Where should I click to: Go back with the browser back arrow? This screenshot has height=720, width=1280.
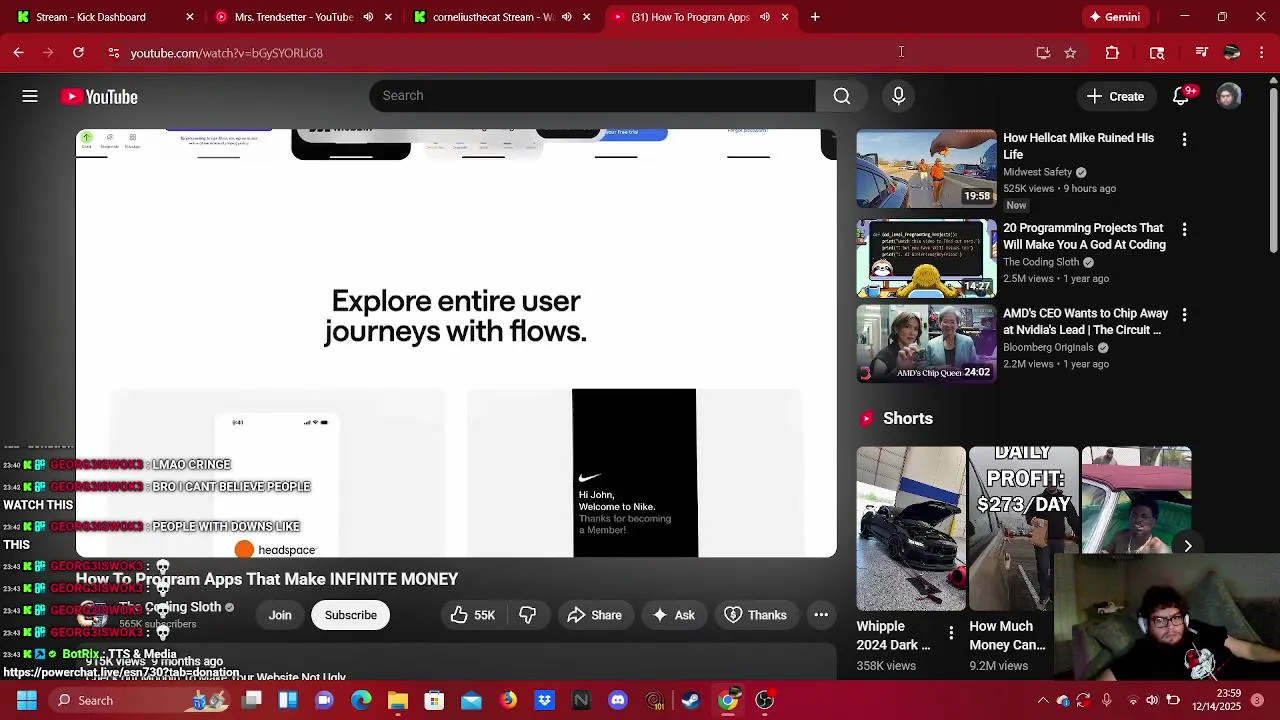(18, 52)
